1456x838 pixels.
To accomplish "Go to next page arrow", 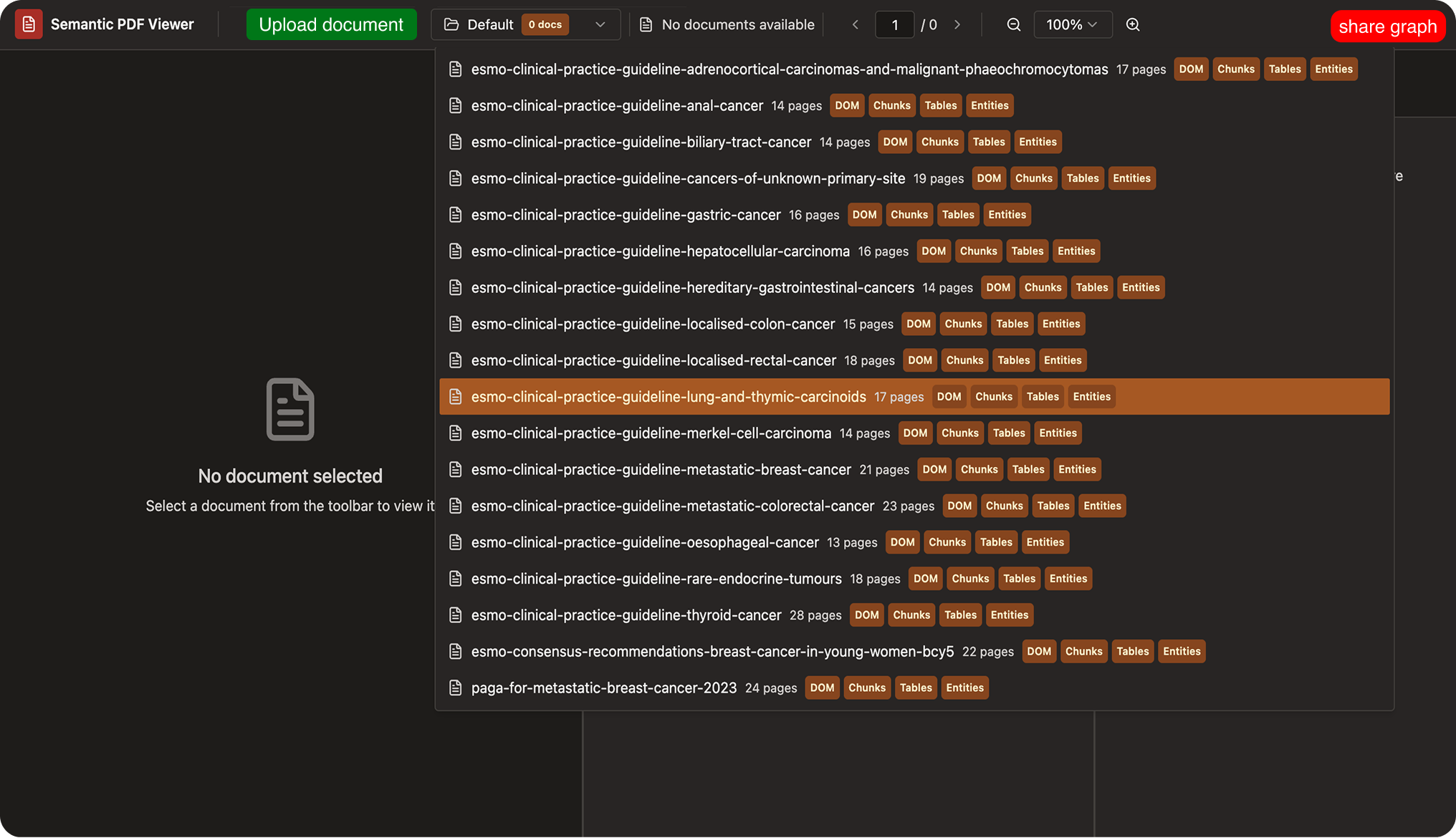I will tap(957, 24).
